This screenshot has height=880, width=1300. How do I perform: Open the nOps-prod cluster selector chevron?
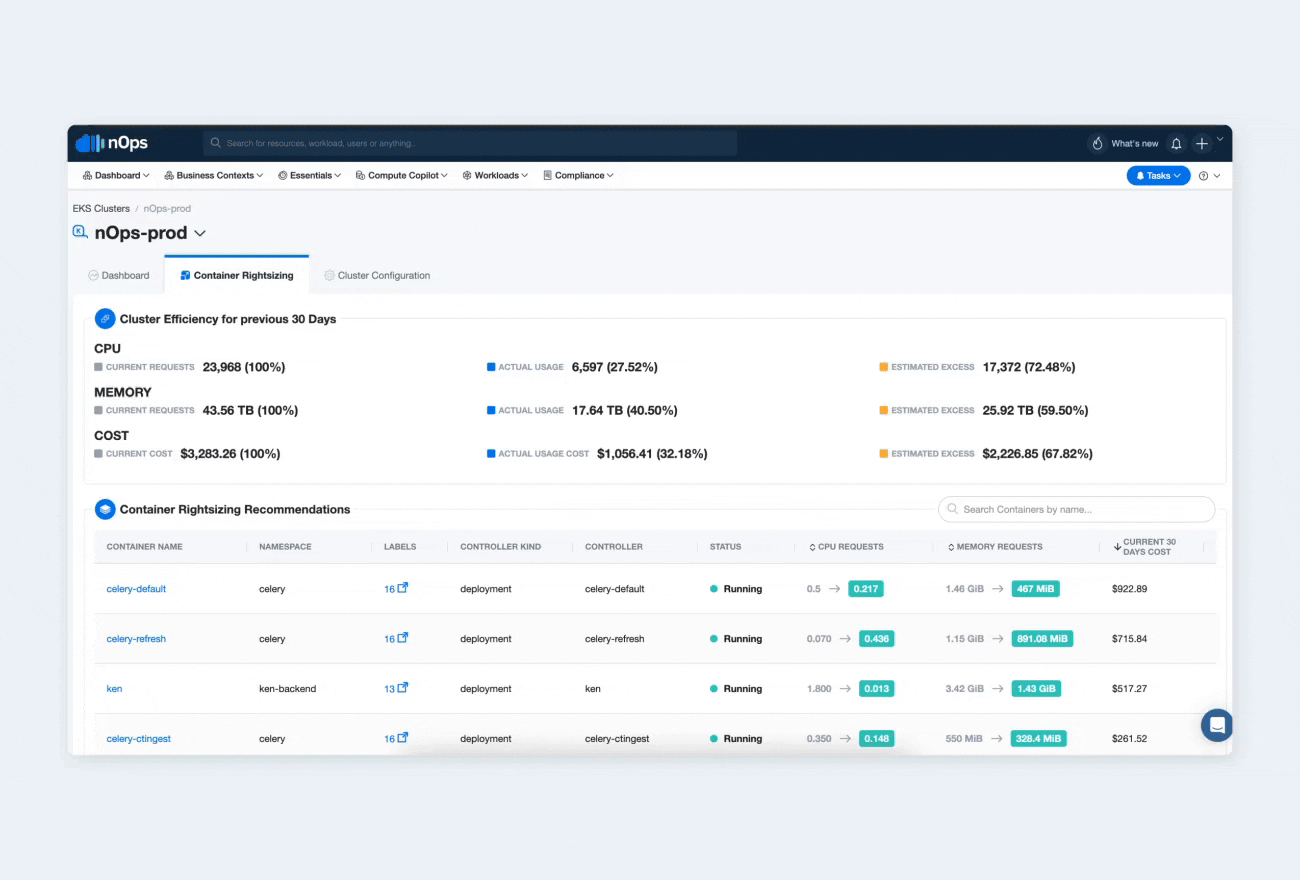200,234
